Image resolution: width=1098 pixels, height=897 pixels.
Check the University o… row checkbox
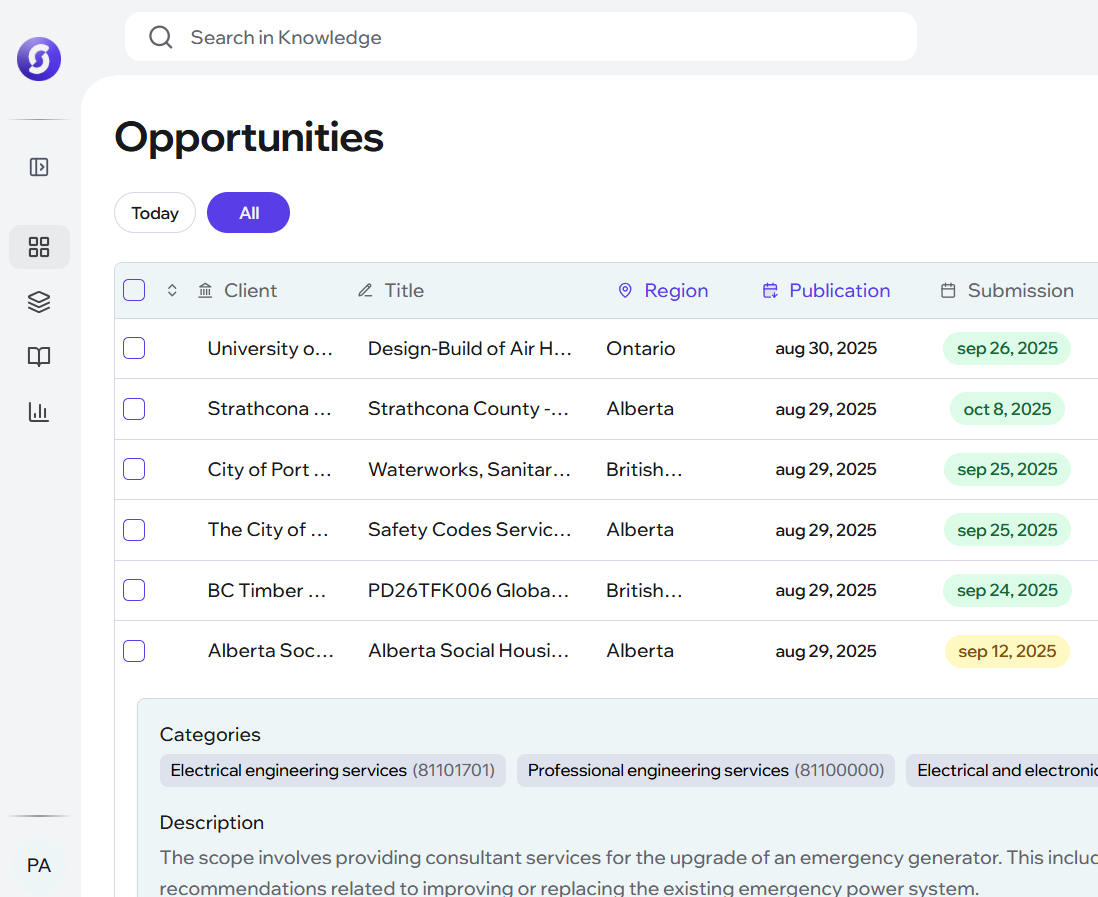coord(134,348)
